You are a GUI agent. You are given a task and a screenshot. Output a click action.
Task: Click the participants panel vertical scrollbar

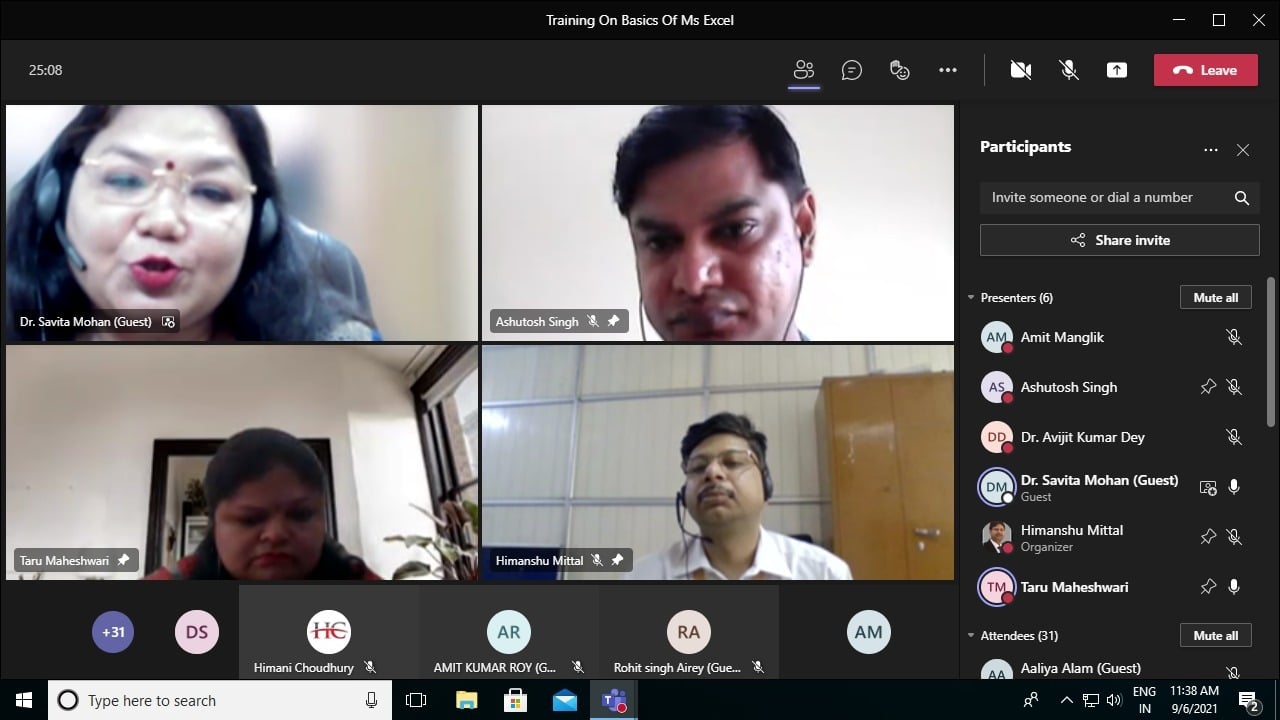pos(1271,350)
